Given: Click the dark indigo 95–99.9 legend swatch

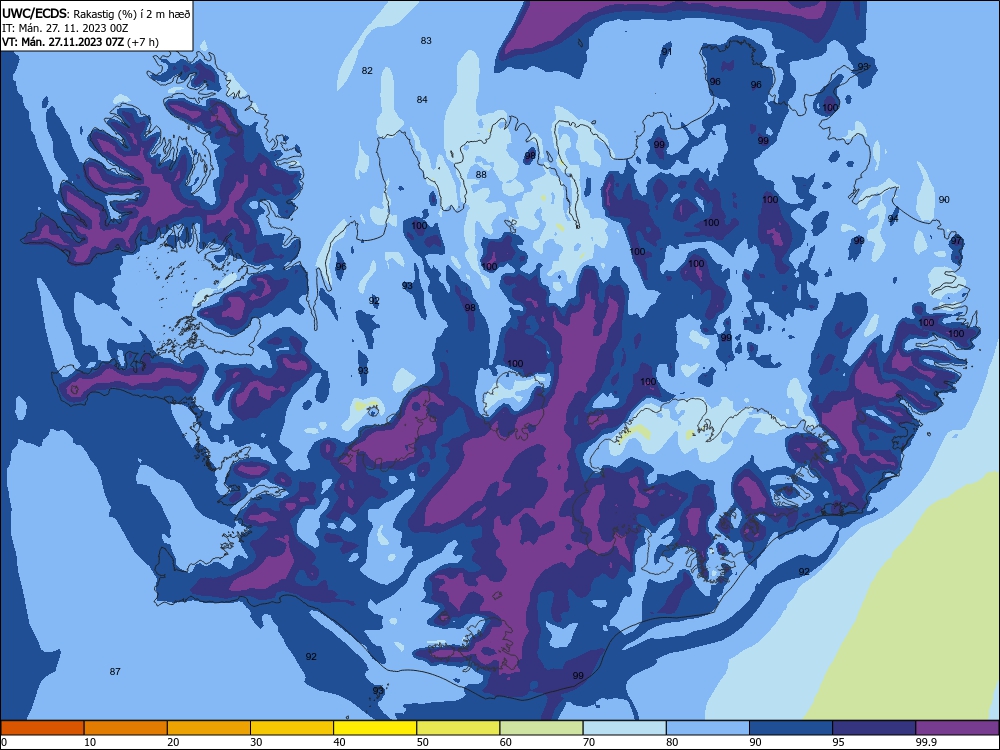Looking at the screenshot, I should pyautogui.click(x=874, y=728).
